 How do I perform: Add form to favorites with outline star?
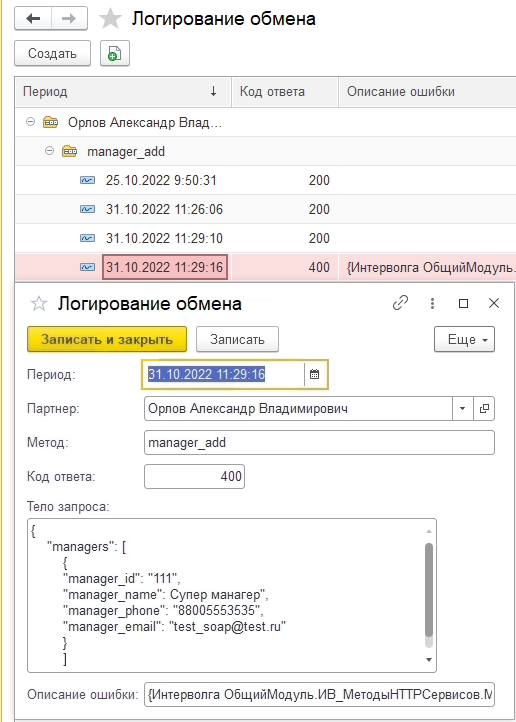pos(39,303)
